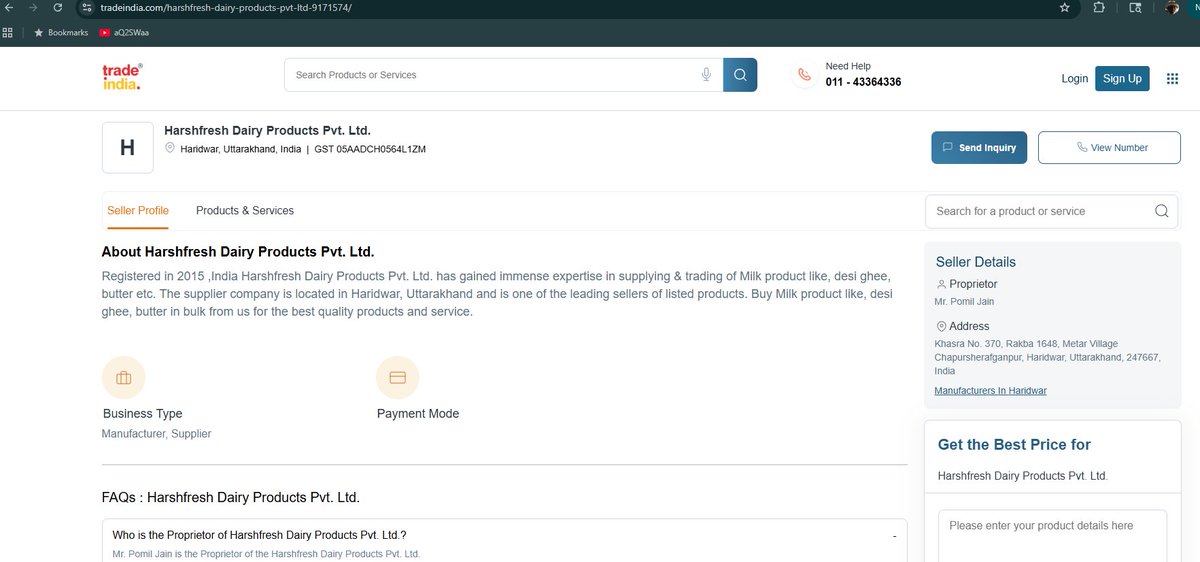The width and height of the screenshot is (1200, 562).
Task: Open the nine-dot menu grid icon
Action: click(1172, 78)
